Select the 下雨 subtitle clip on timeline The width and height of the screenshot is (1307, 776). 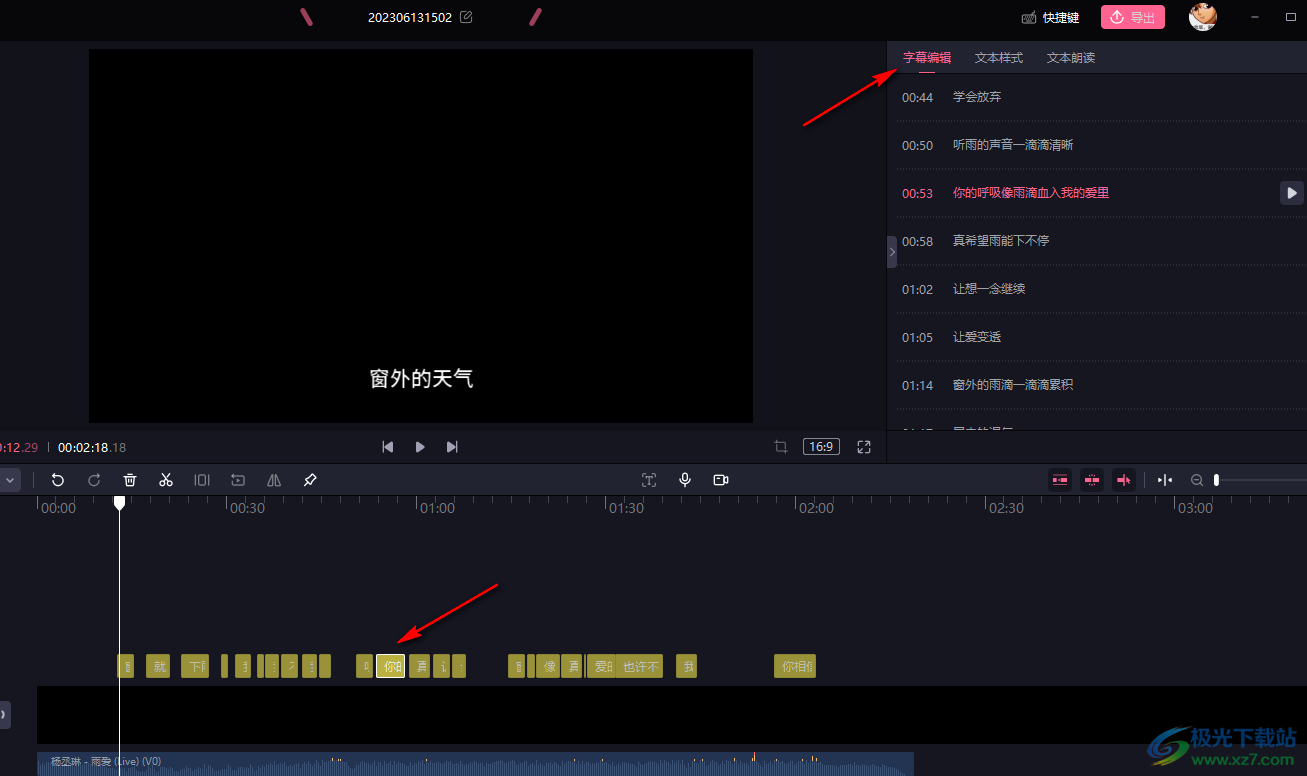195,666
